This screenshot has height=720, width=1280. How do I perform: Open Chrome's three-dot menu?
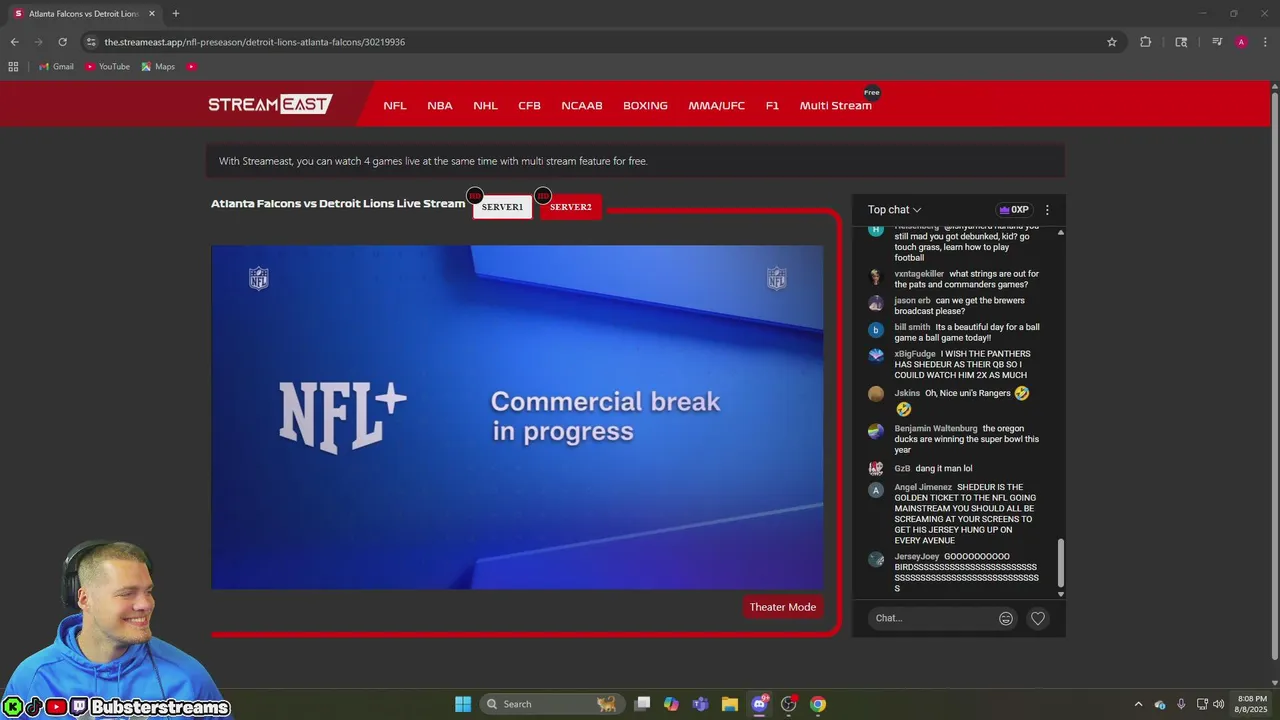click(1265, 42)
